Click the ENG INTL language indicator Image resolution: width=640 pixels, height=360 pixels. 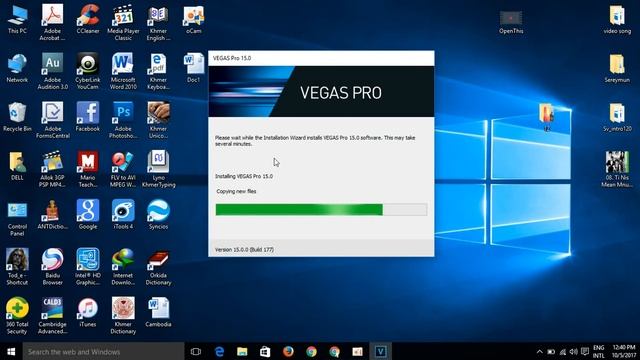[599, 351]
